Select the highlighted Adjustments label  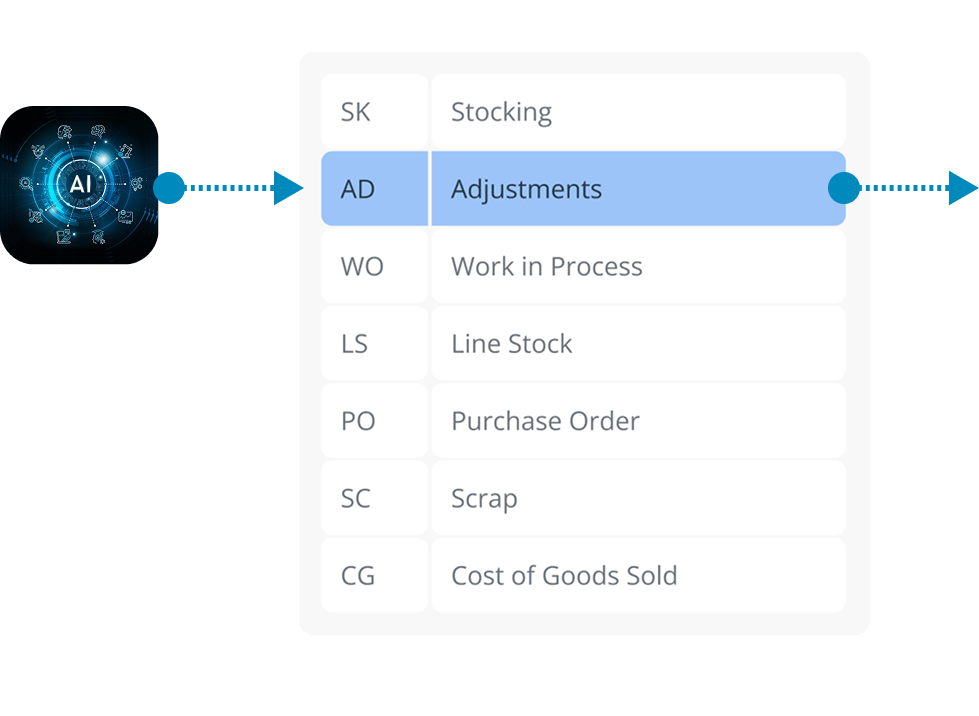coord(526,189)
